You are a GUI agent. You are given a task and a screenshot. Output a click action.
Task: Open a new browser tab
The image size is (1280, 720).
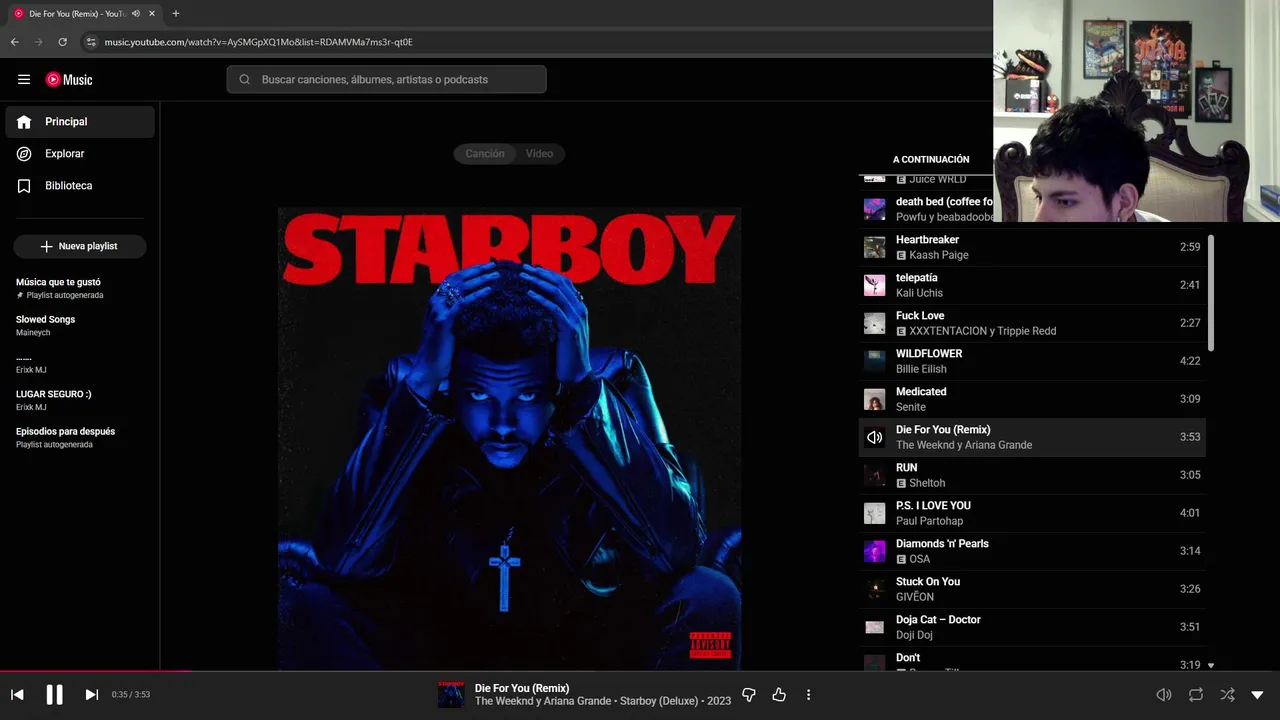coord(176,14)
